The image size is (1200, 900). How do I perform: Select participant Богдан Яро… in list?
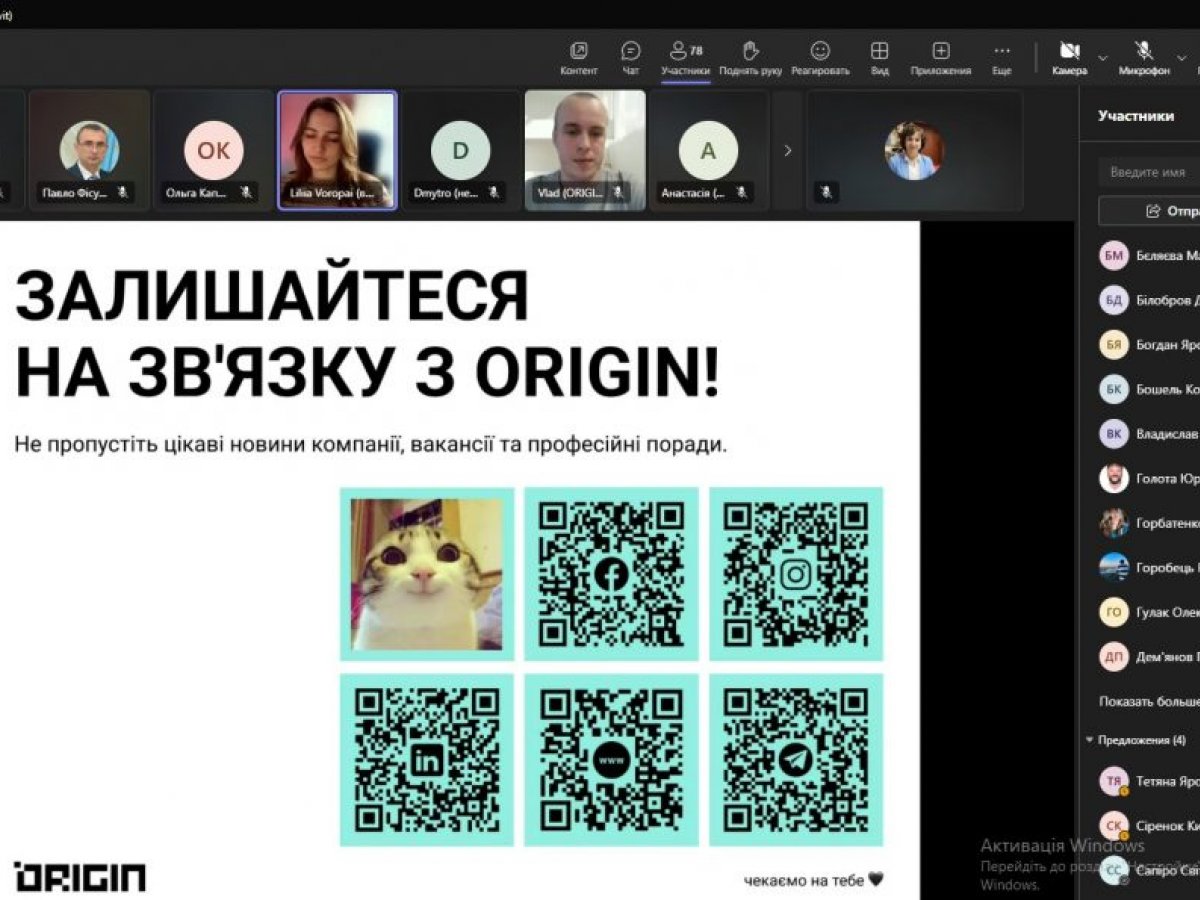pos(1148,345)
